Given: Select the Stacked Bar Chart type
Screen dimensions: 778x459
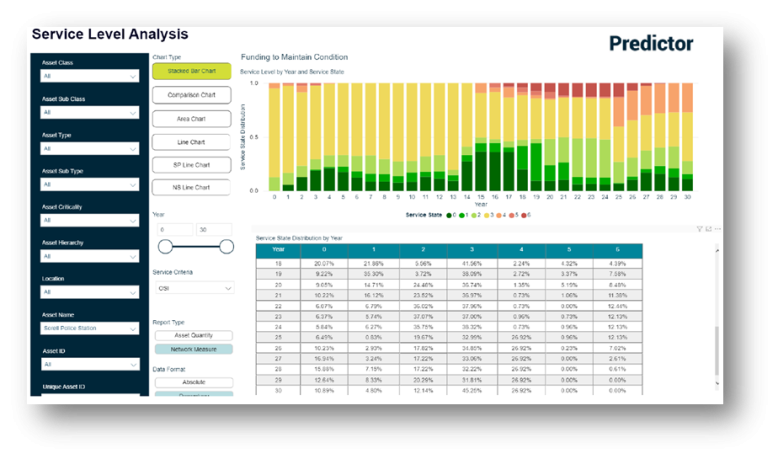Looking at the screenshot, I should (192, 71).
